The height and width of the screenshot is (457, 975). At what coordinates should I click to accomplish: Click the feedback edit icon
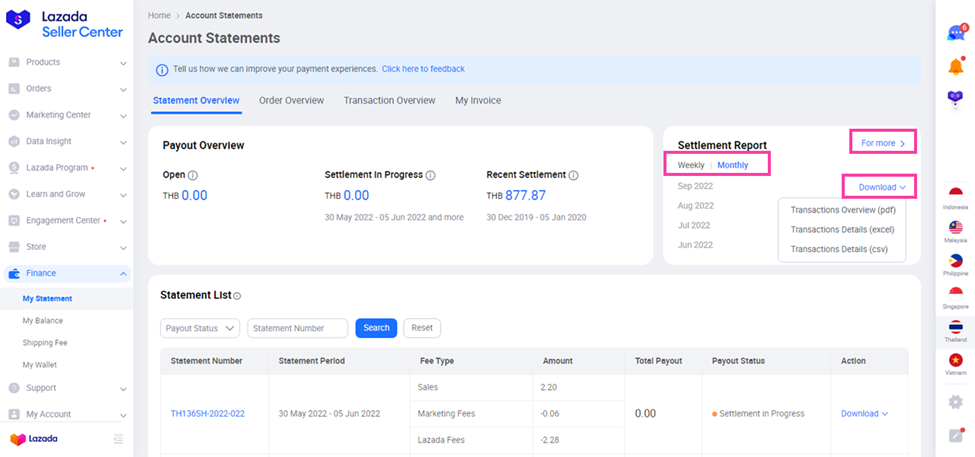[x=956, y=435]
